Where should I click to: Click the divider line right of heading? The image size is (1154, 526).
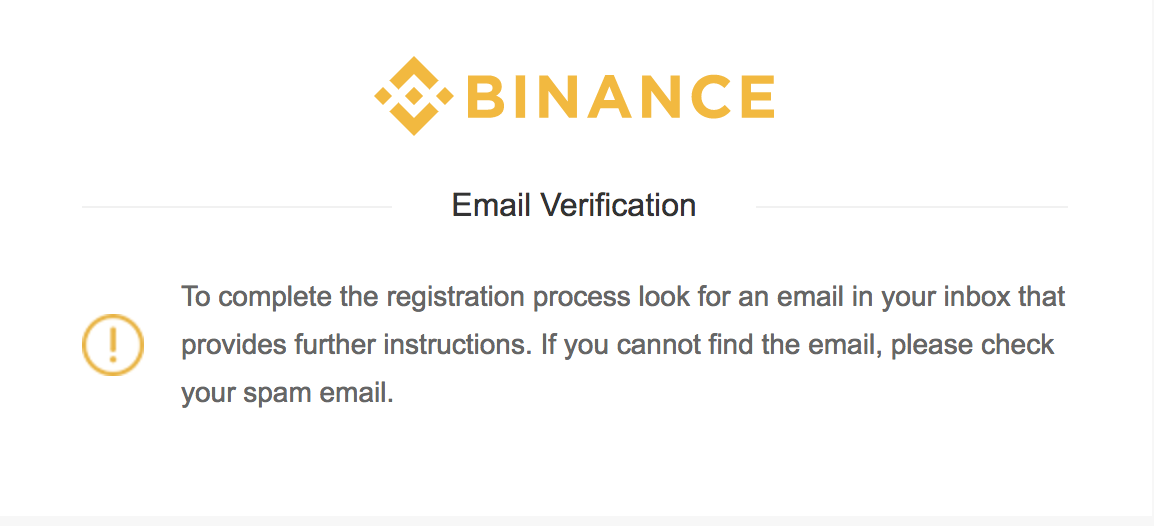pos(911,207)
